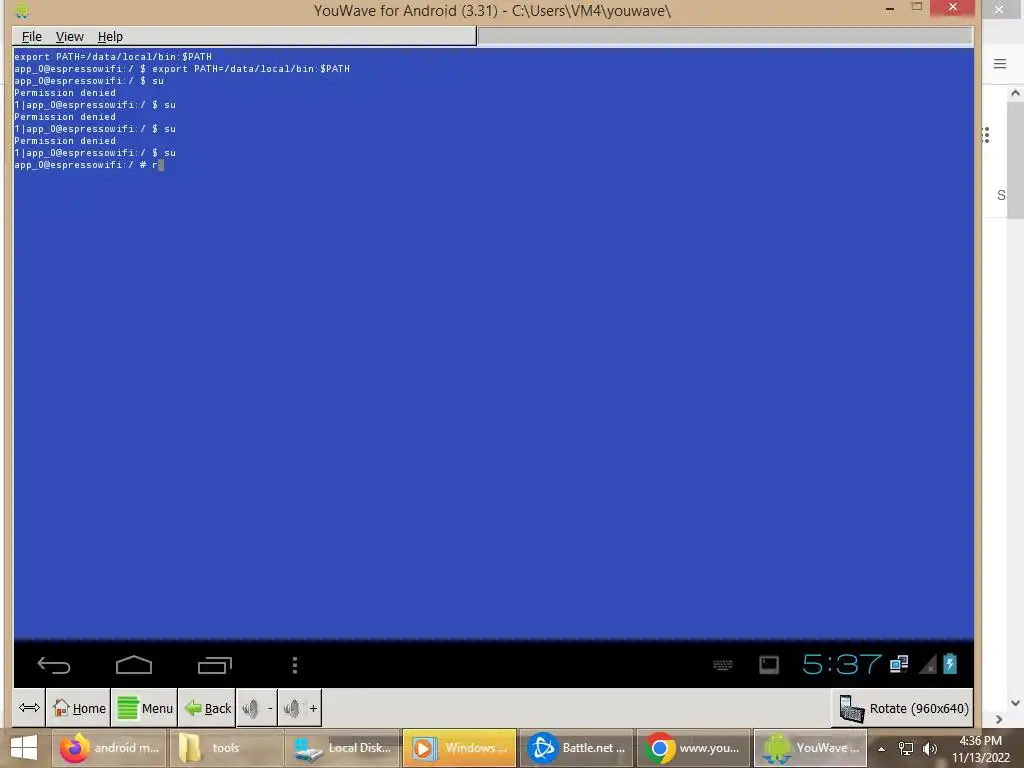Open the Windows Start button
Image resolution: width=1024 pixels, height=768 pixels.
coord(24,748)
